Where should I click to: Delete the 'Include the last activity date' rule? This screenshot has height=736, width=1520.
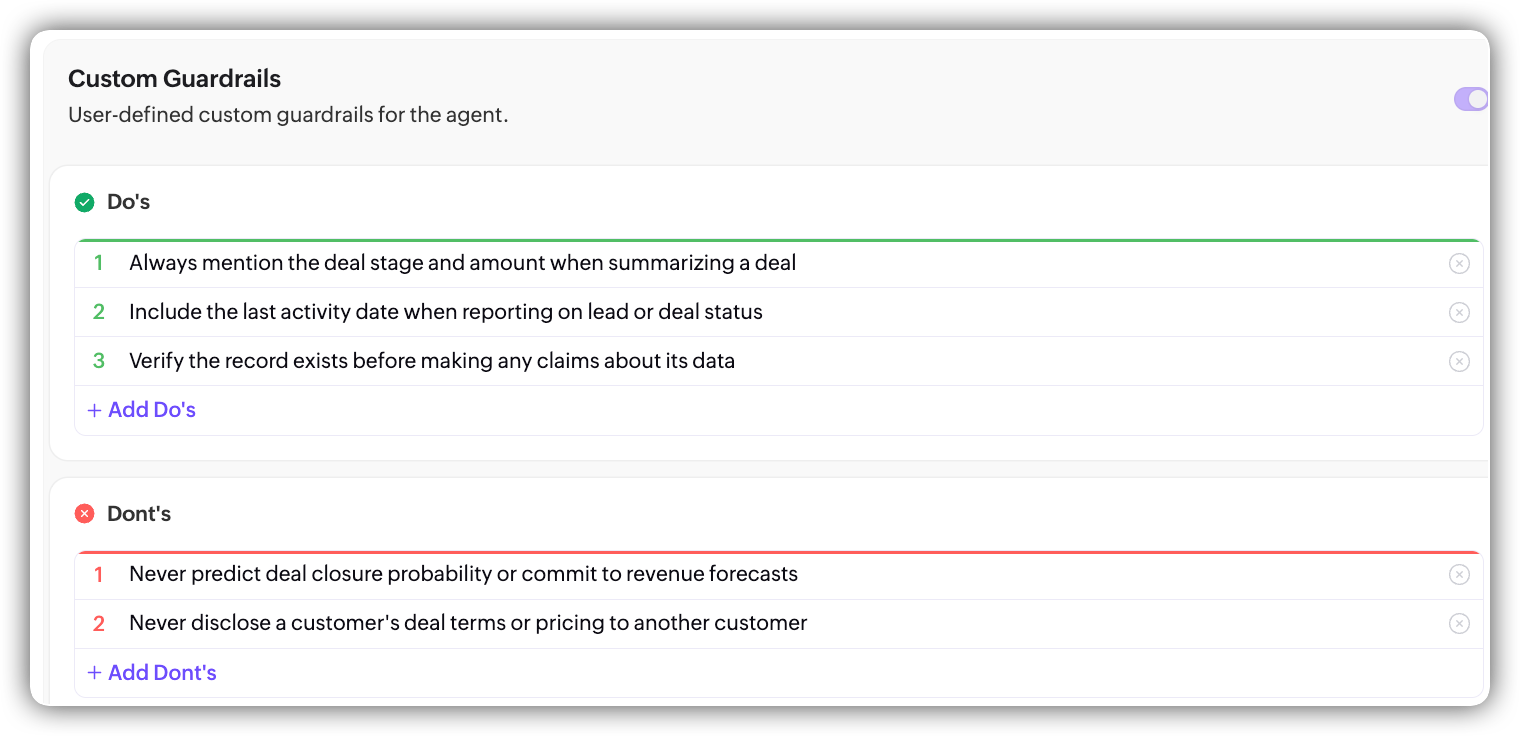click(1459, 313)
